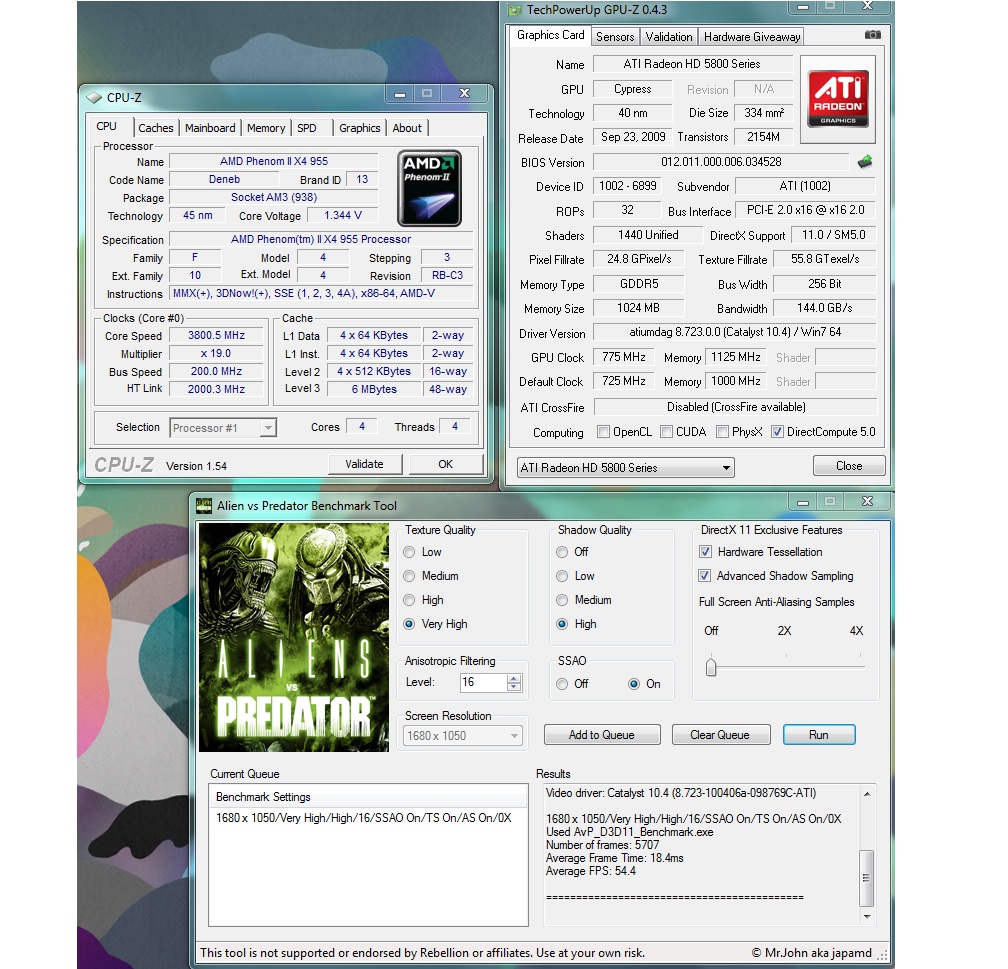Viewport: 1008px width, 969px height.
Task: Click Add to Queue button
Action: 602,735
